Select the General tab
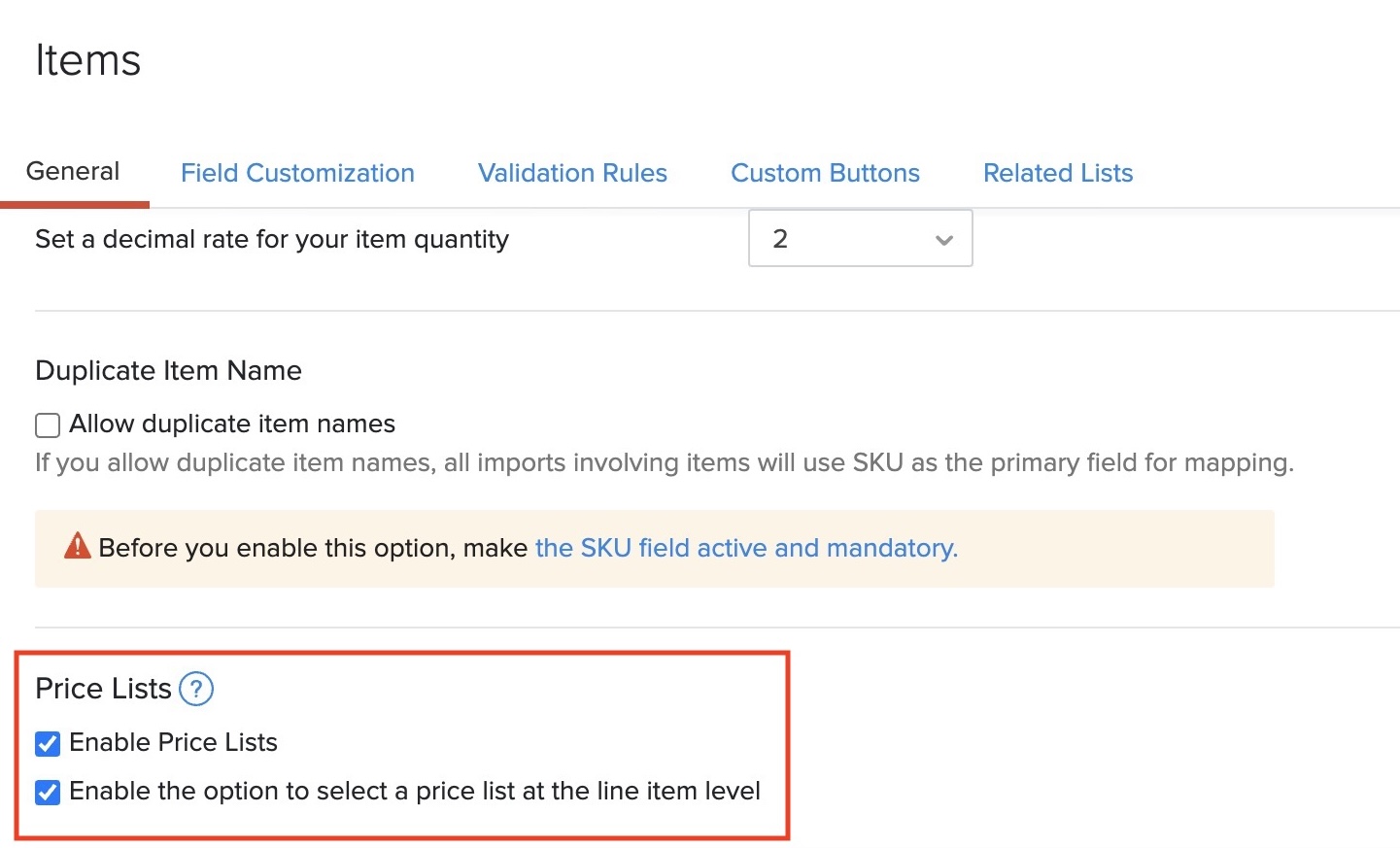1400x848 pixels. 72,170
